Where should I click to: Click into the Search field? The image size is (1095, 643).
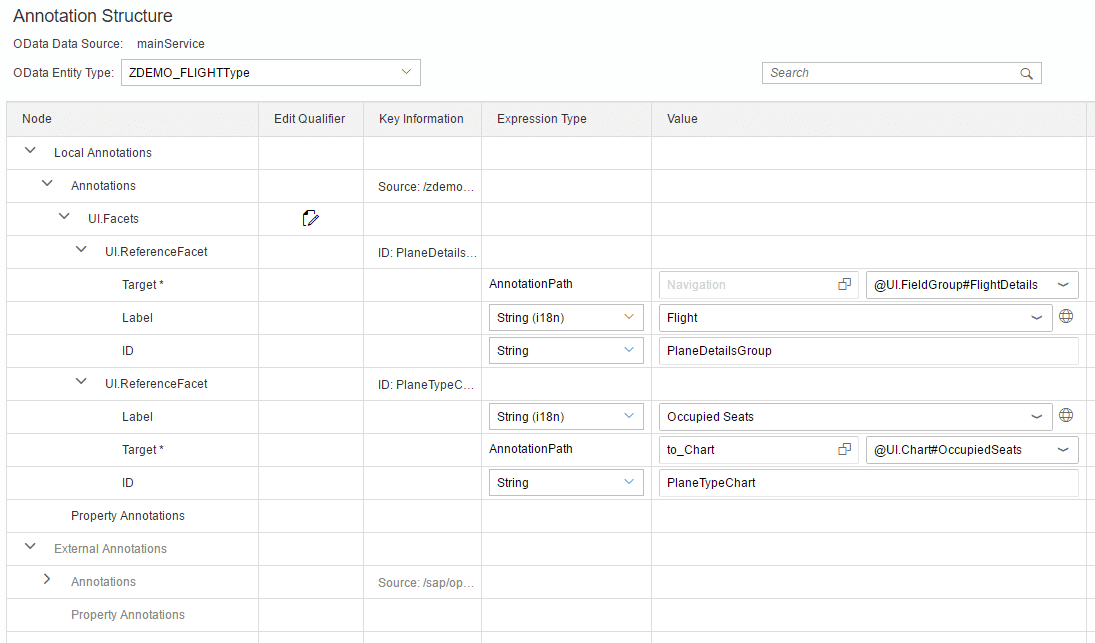(x=890, y=73)
